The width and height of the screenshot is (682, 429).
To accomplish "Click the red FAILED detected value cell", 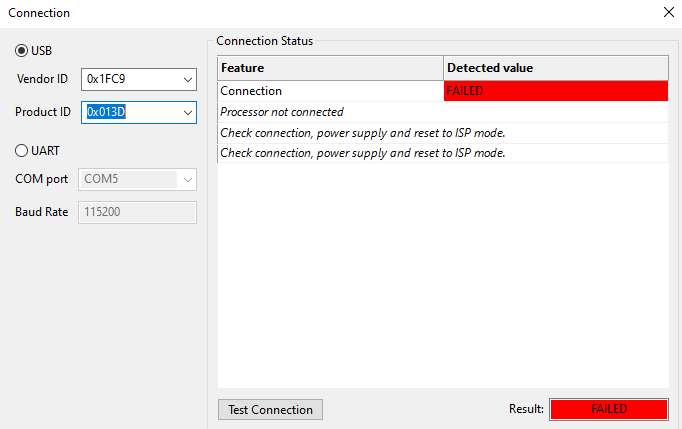I will pos(555,91).
